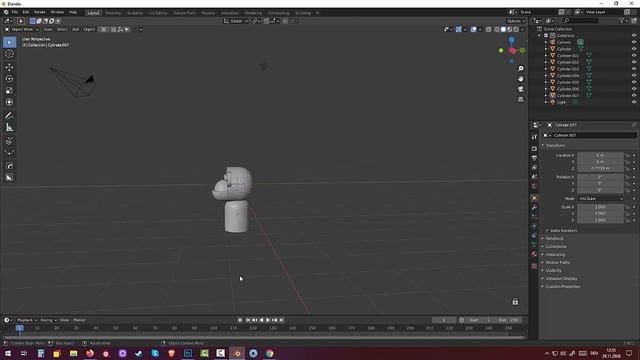The height and width of the screenshot is (360, 640).
Task: Open the Material properties tab icon
Action: [x=534, y=254]
